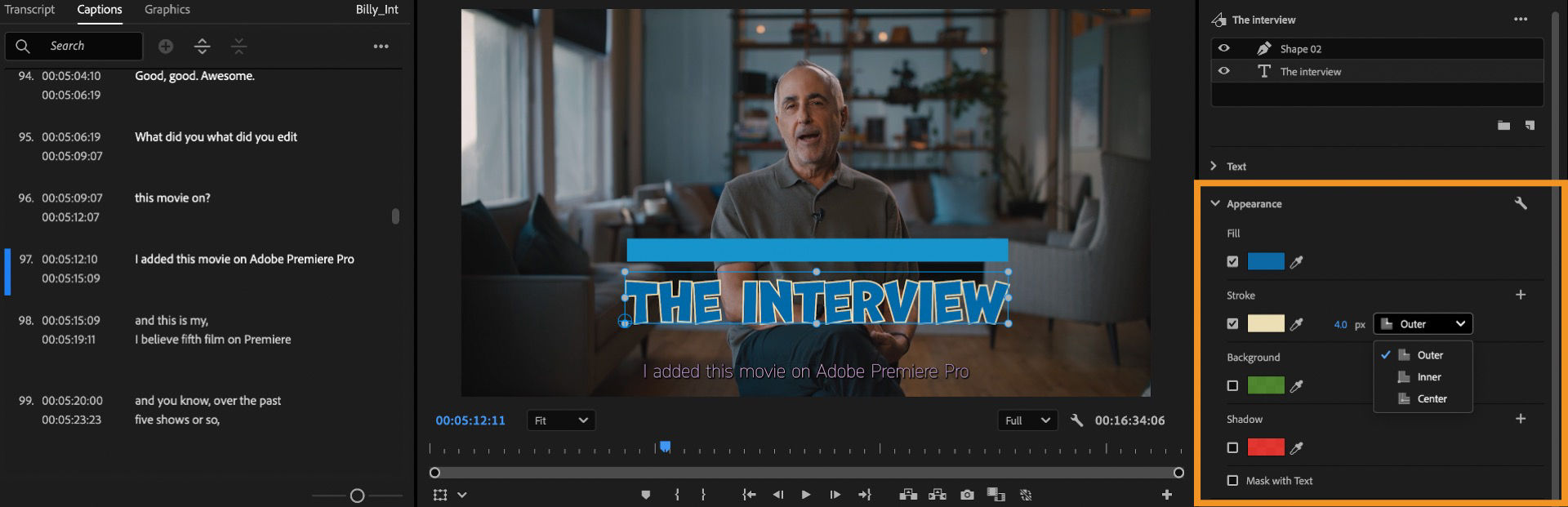1568x507 pixels.
Task: Expand the Text section
Action: 1214,167
